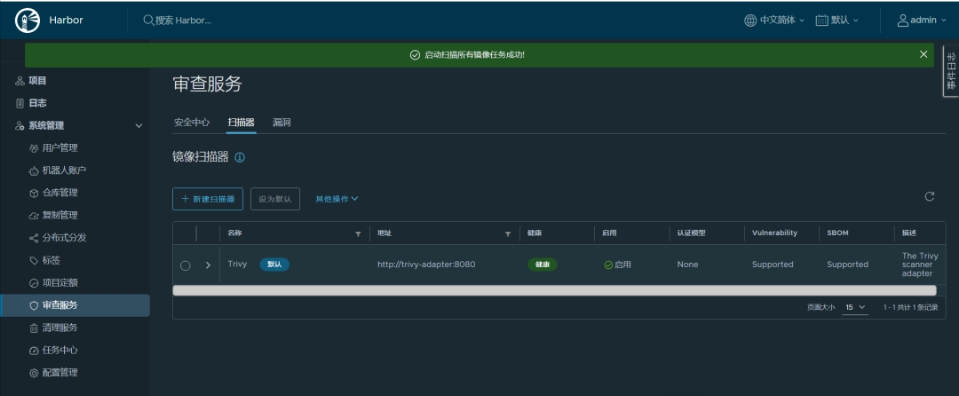The width and height of the screenshot is (959, 396).
Task: Click the info icon beside 镜像扫描器
Action: click(x=240, y=158)
